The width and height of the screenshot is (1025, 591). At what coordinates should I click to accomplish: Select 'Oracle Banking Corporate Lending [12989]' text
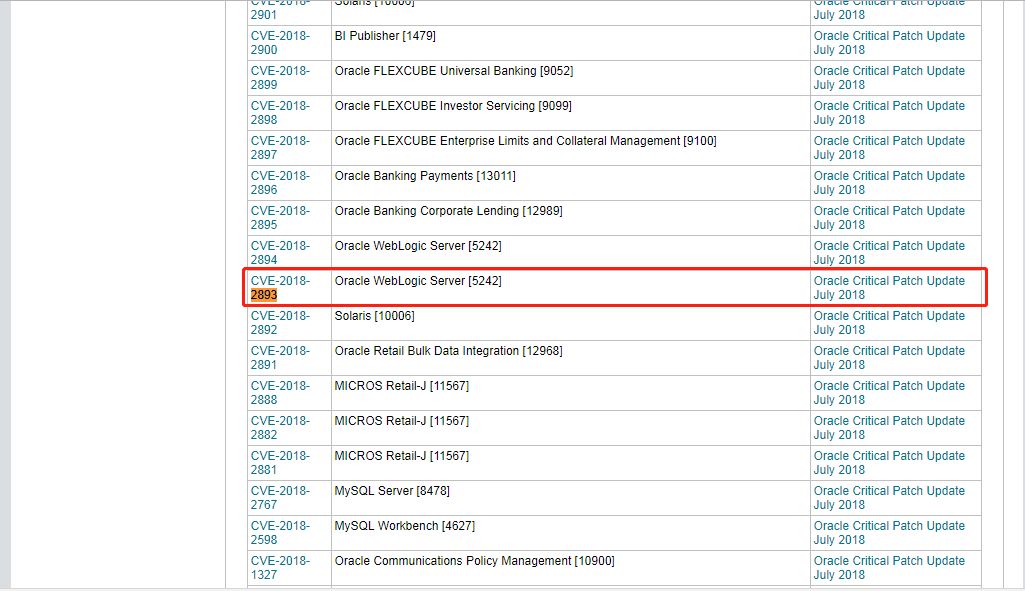coord(448,211)
